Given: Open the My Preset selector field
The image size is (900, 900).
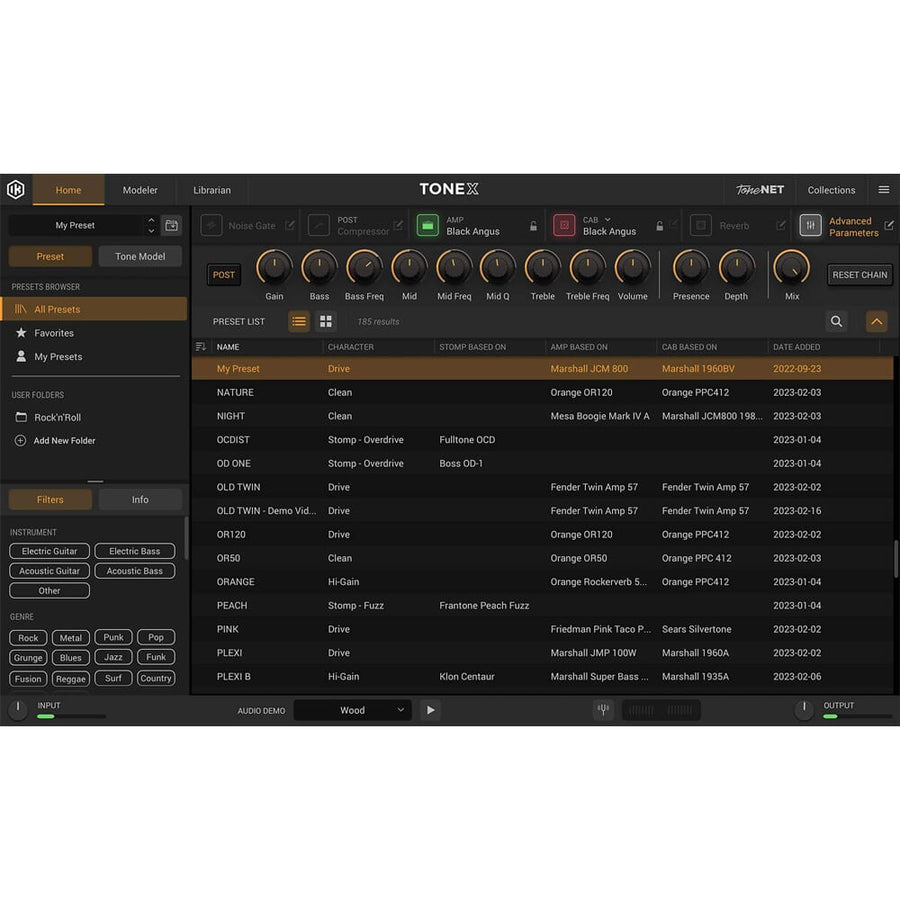Looking at the screenshot, I should (x=75, y=225).
